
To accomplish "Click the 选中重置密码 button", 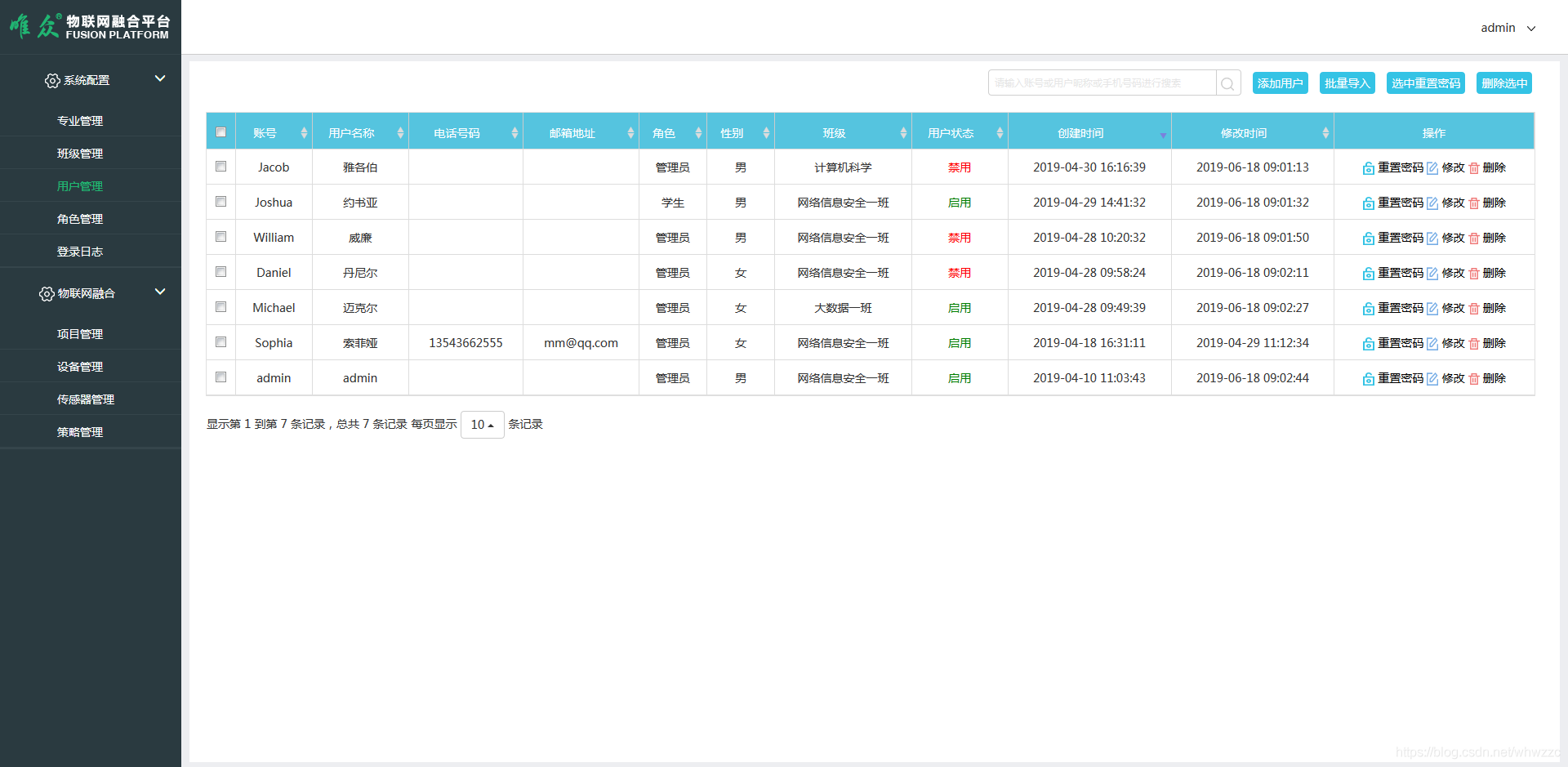I will coord(1425,83).
